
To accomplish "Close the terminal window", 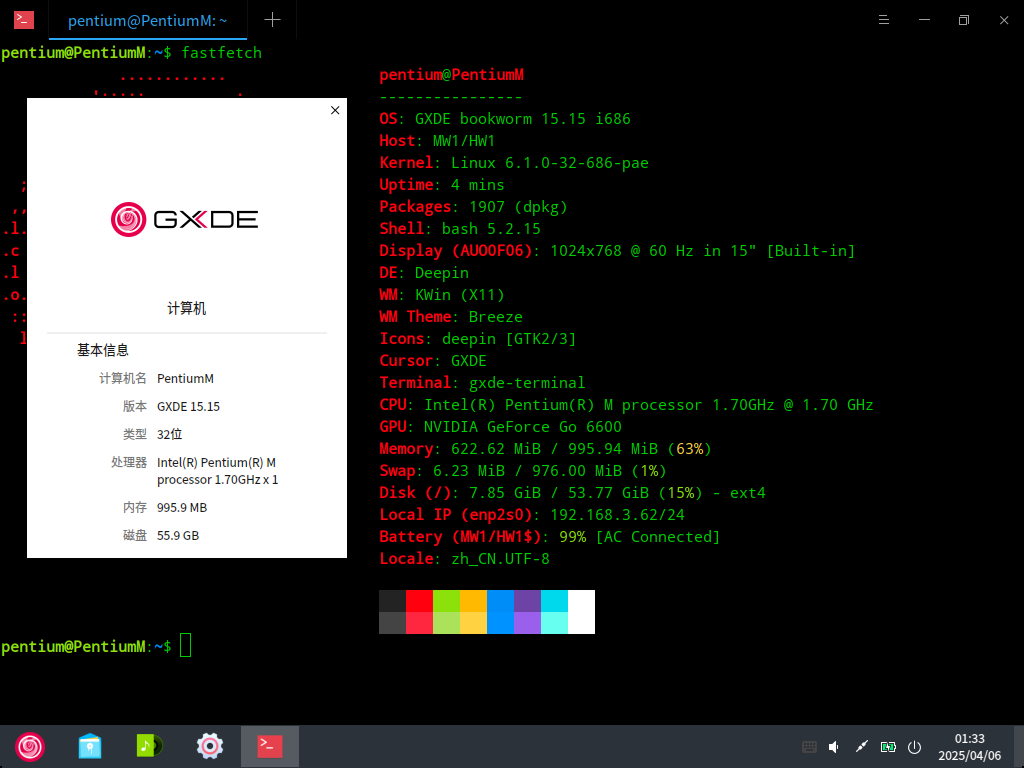I will point(1004,20).
